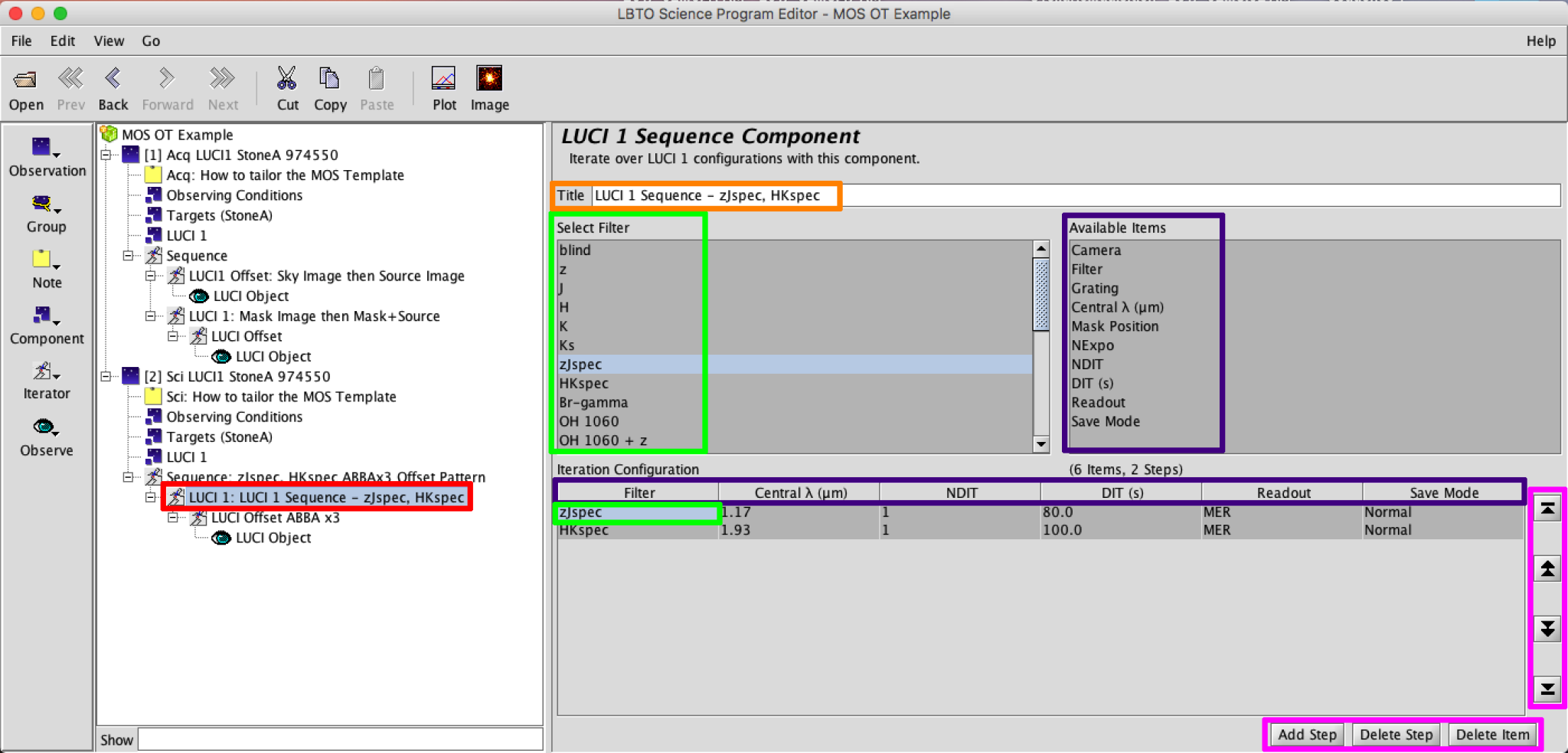Select the MOS OT Example root node
1568x753 pixels.
[x=167, y=135]
